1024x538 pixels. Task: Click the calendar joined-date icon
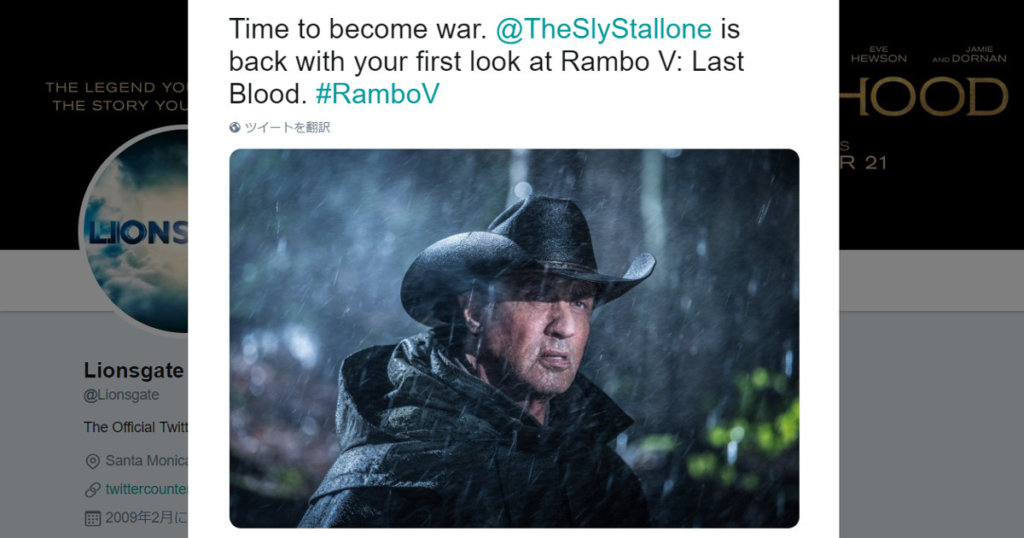93,518
